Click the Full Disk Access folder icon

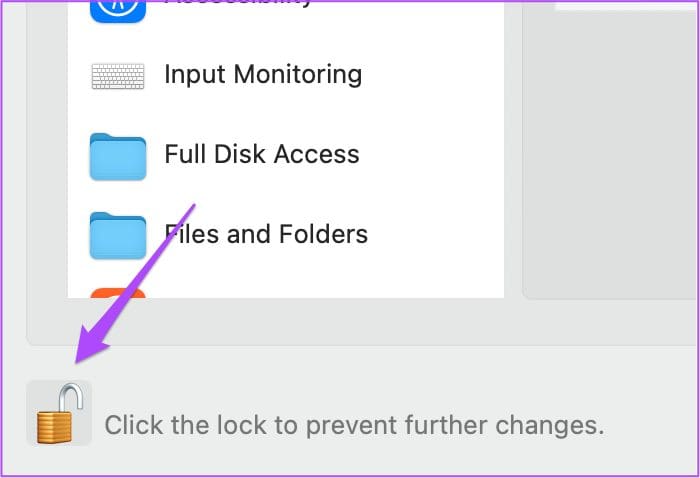click(x=118, y=155)
